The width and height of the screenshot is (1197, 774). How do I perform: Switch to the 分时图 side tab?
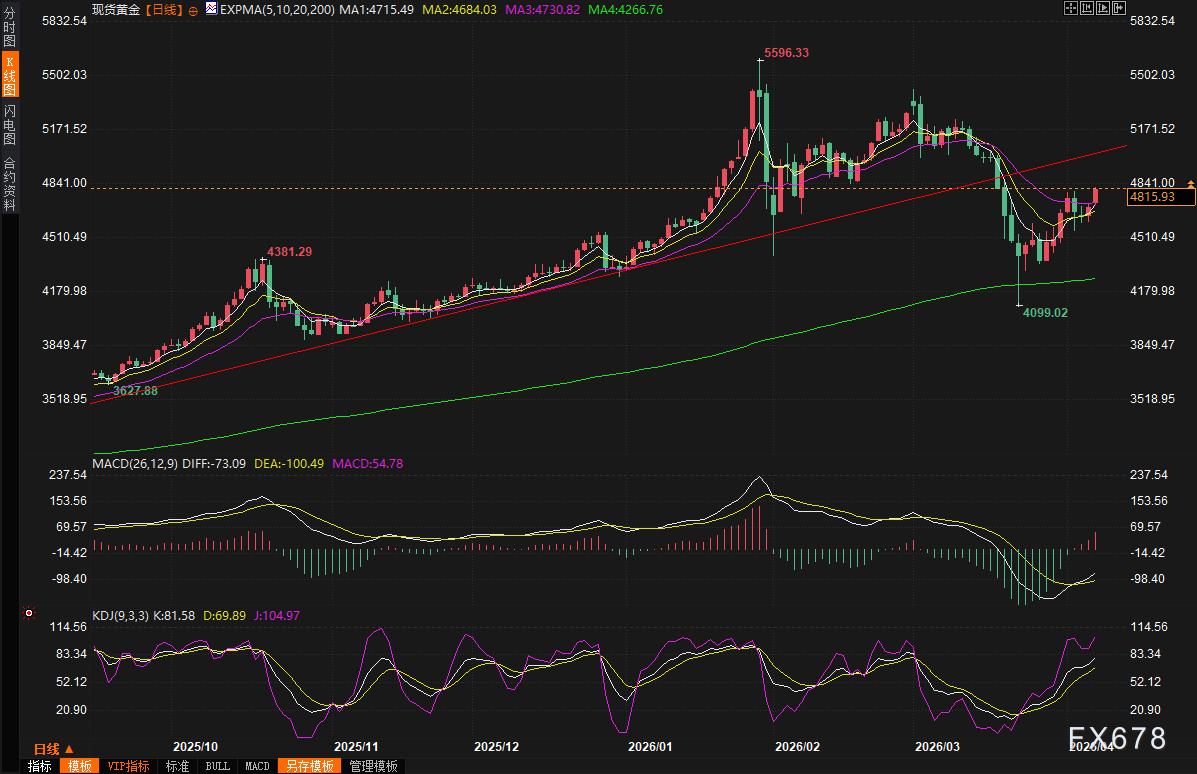tap(9, 27)
